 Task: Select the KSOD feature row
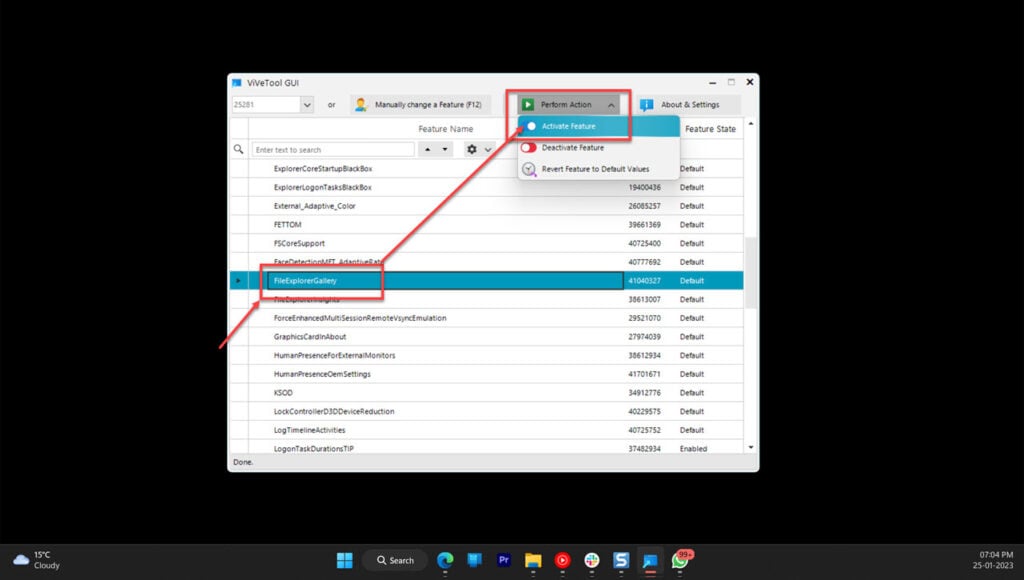coord(487,393)
